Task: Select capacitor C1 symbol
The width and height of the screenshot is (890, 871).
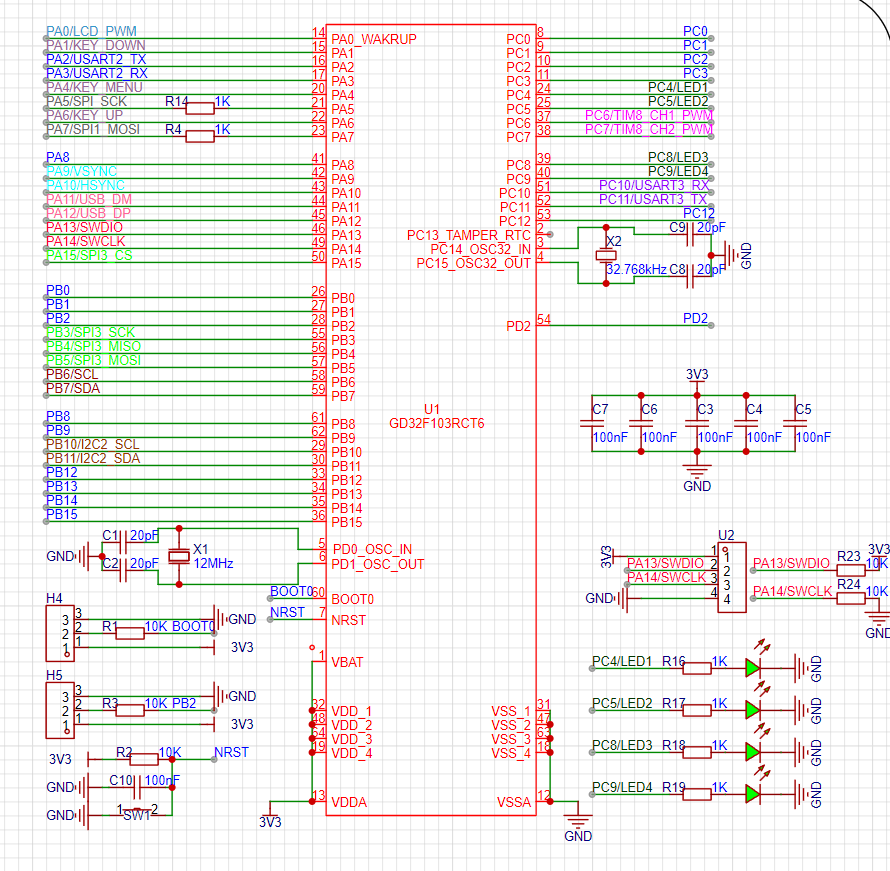Action: (123, 542)
